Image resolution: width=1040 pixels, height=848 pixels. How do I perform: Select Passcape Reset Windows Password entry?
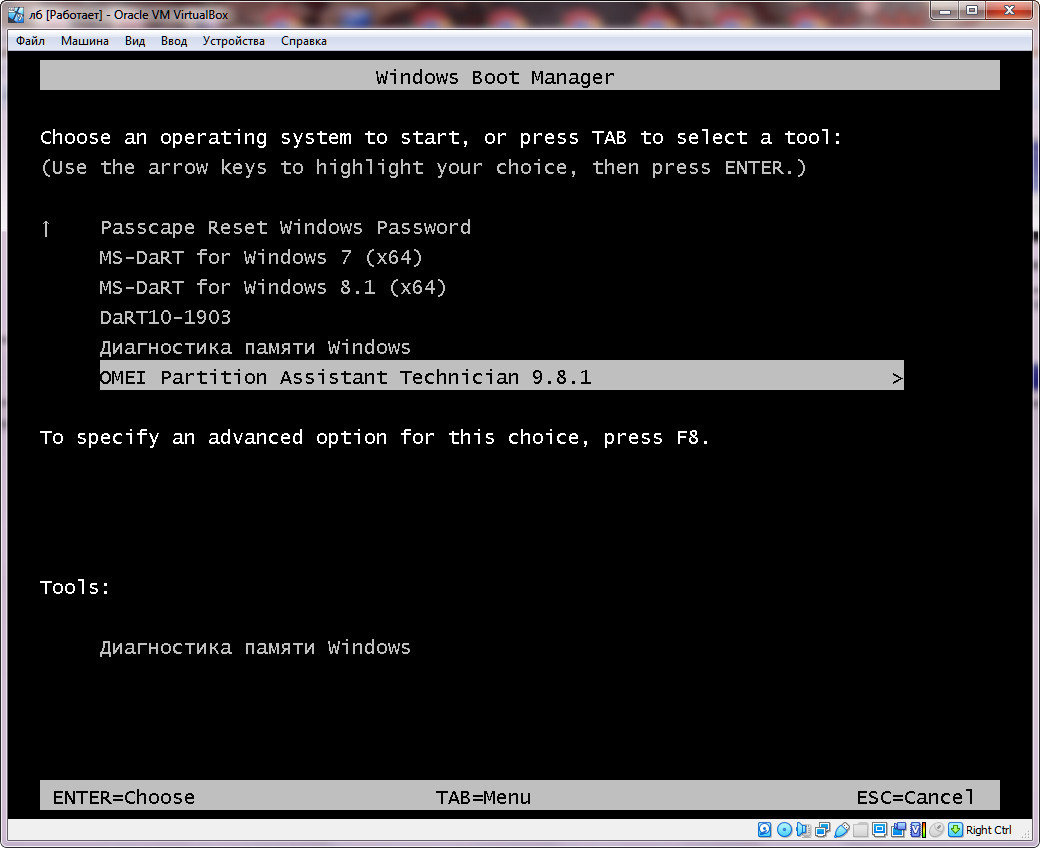pyautogui.click(x=285, y=227)
